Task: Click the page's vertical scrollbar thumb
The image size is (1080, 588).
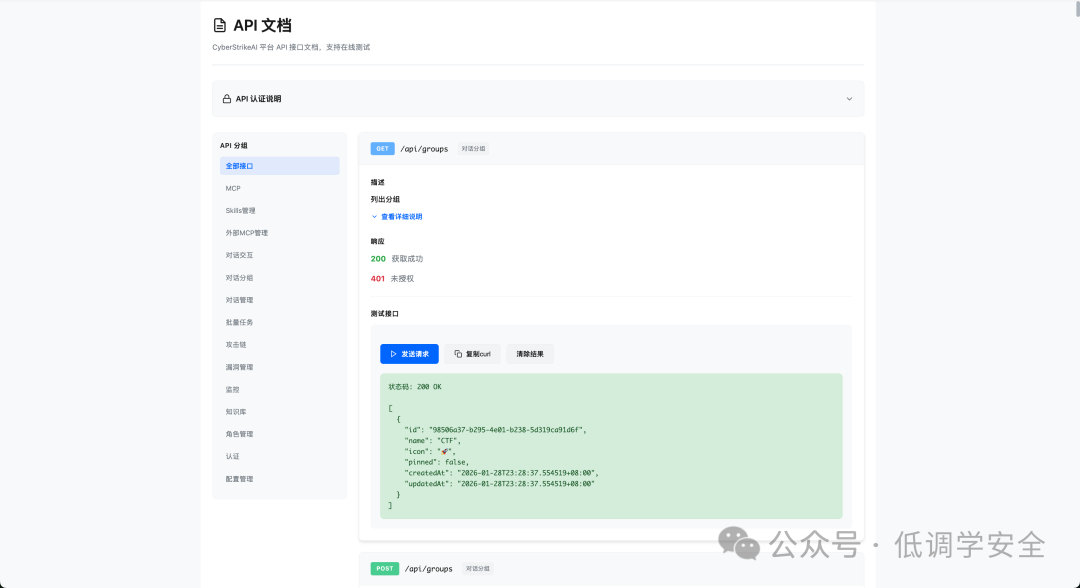Action: (x=1076, y=8)
